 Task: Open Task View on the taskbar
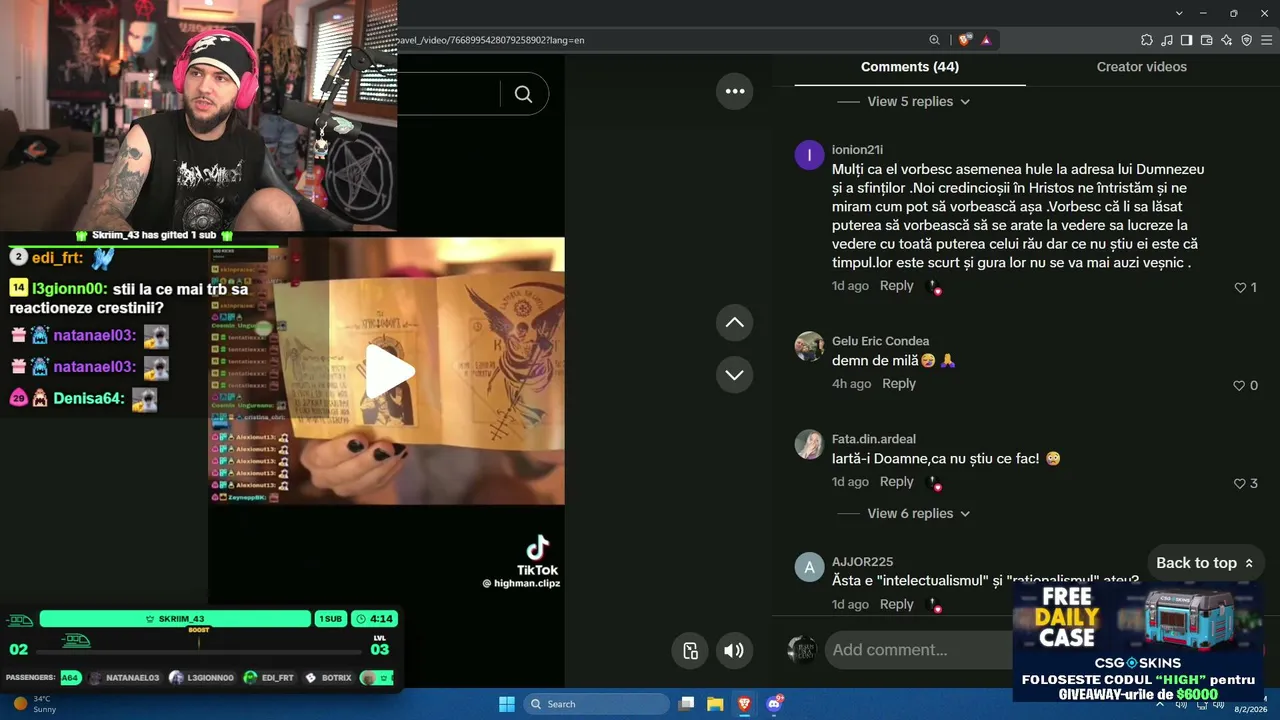[x=686, y=704]
